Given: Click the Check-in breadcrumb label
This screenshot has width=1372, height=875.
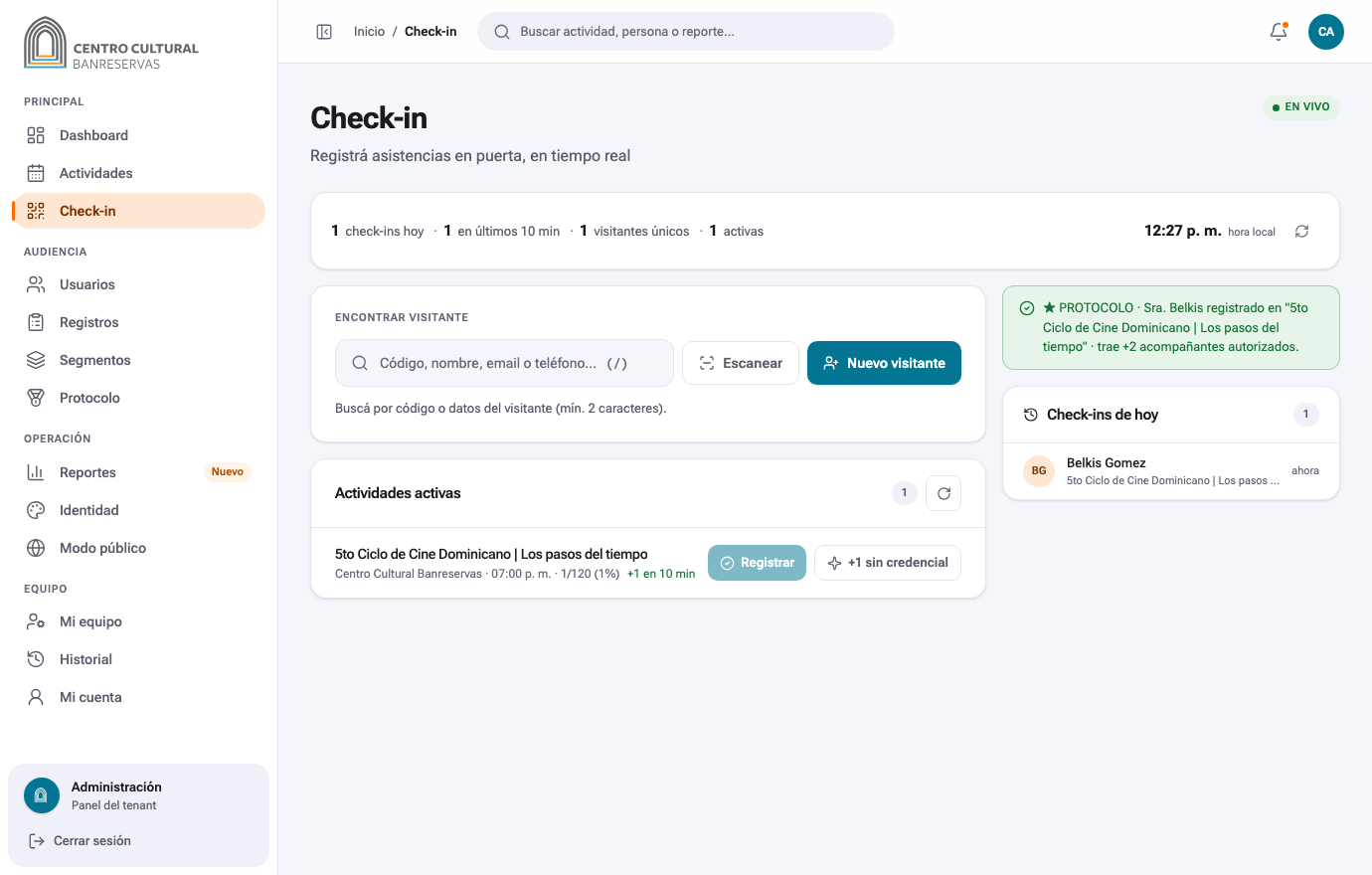Looking at the screenshot, I should pyautogui.click(x=430, y=32).
